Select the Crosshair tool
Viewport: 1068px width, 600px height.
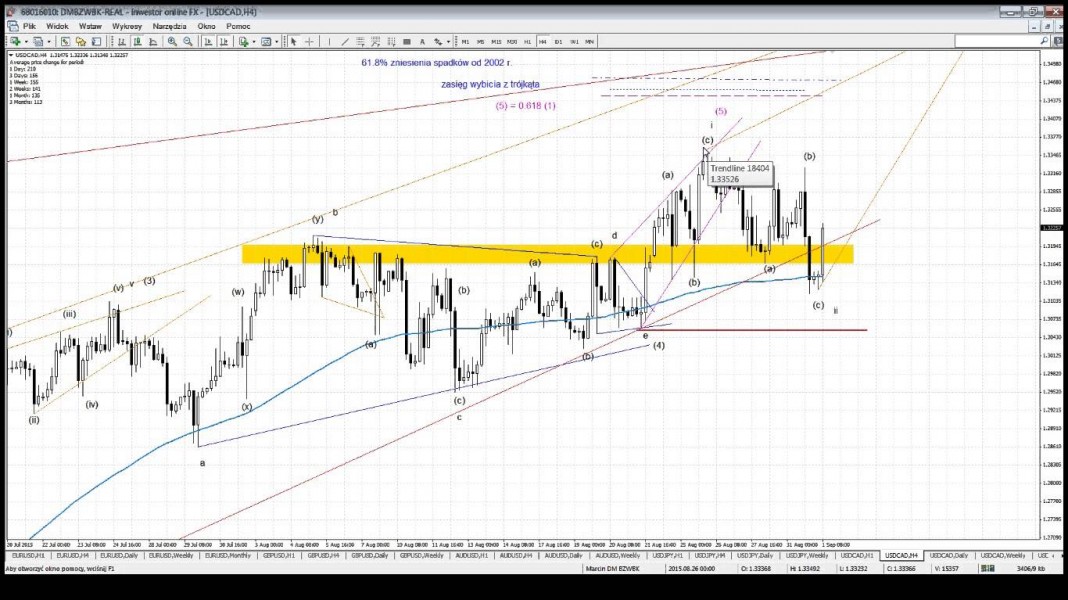pyautogui.click(x=309, y=42)
